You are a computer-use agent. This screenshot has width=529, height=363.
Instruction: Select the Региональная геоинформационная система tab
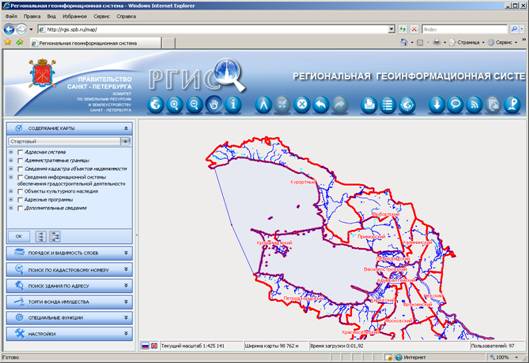tap(95, 43)
